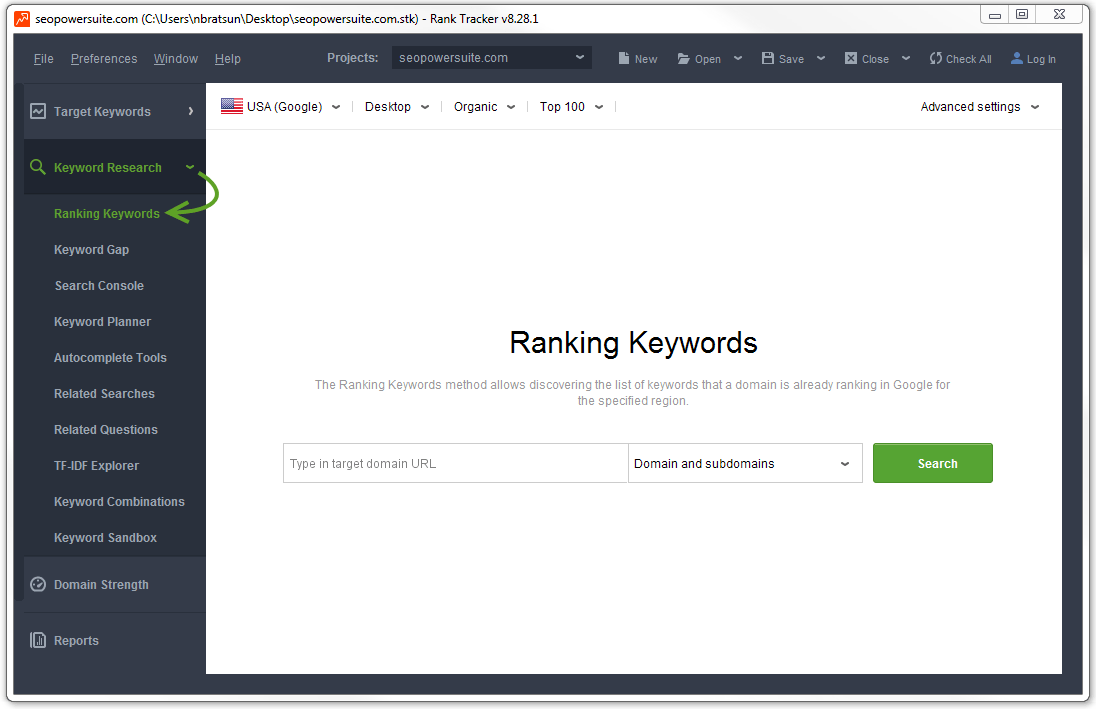
Task: Minimize the Rank Tracker window
Action: (995, 15)
